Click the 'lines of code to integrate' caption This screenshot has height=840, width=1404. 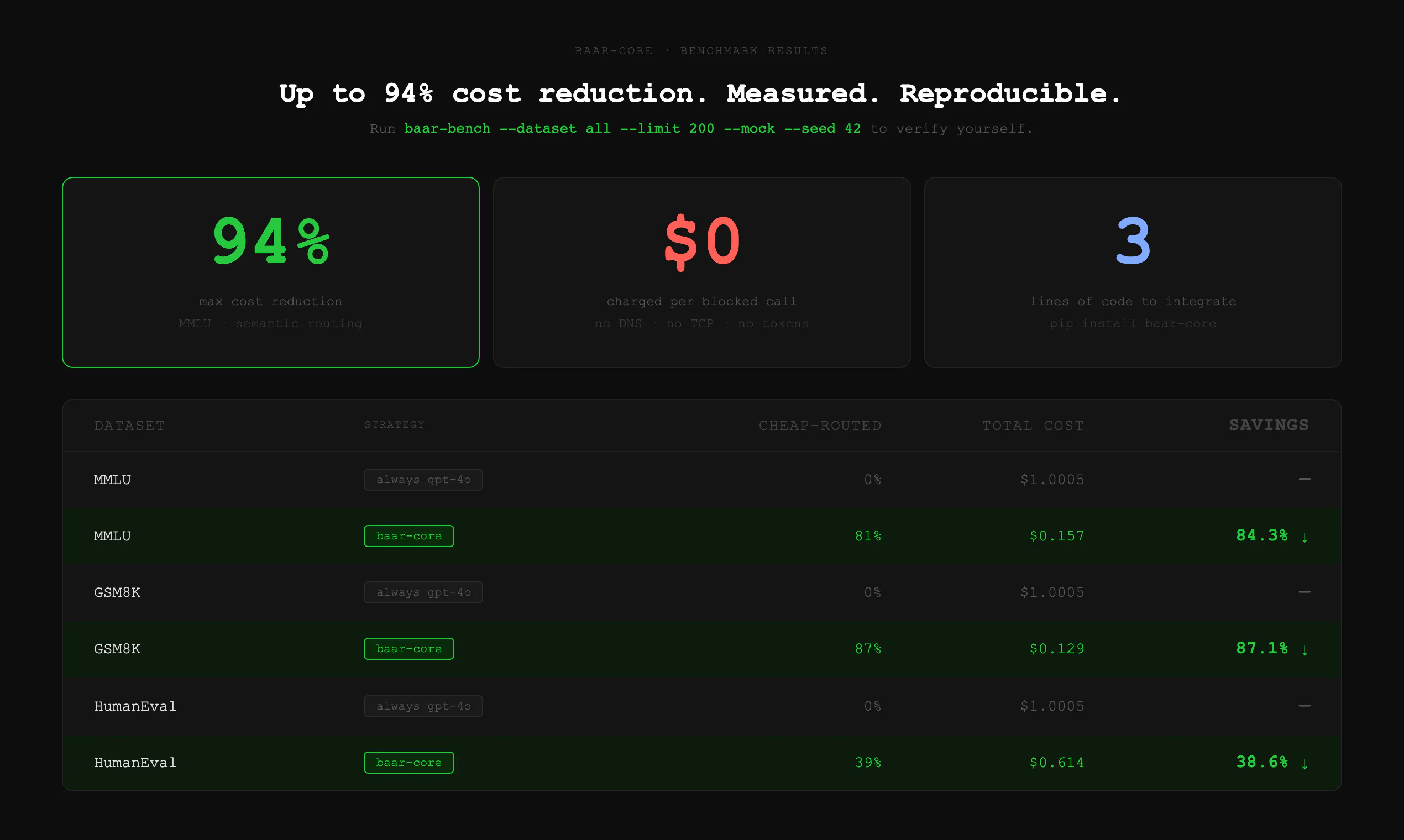pos(1133,301)
